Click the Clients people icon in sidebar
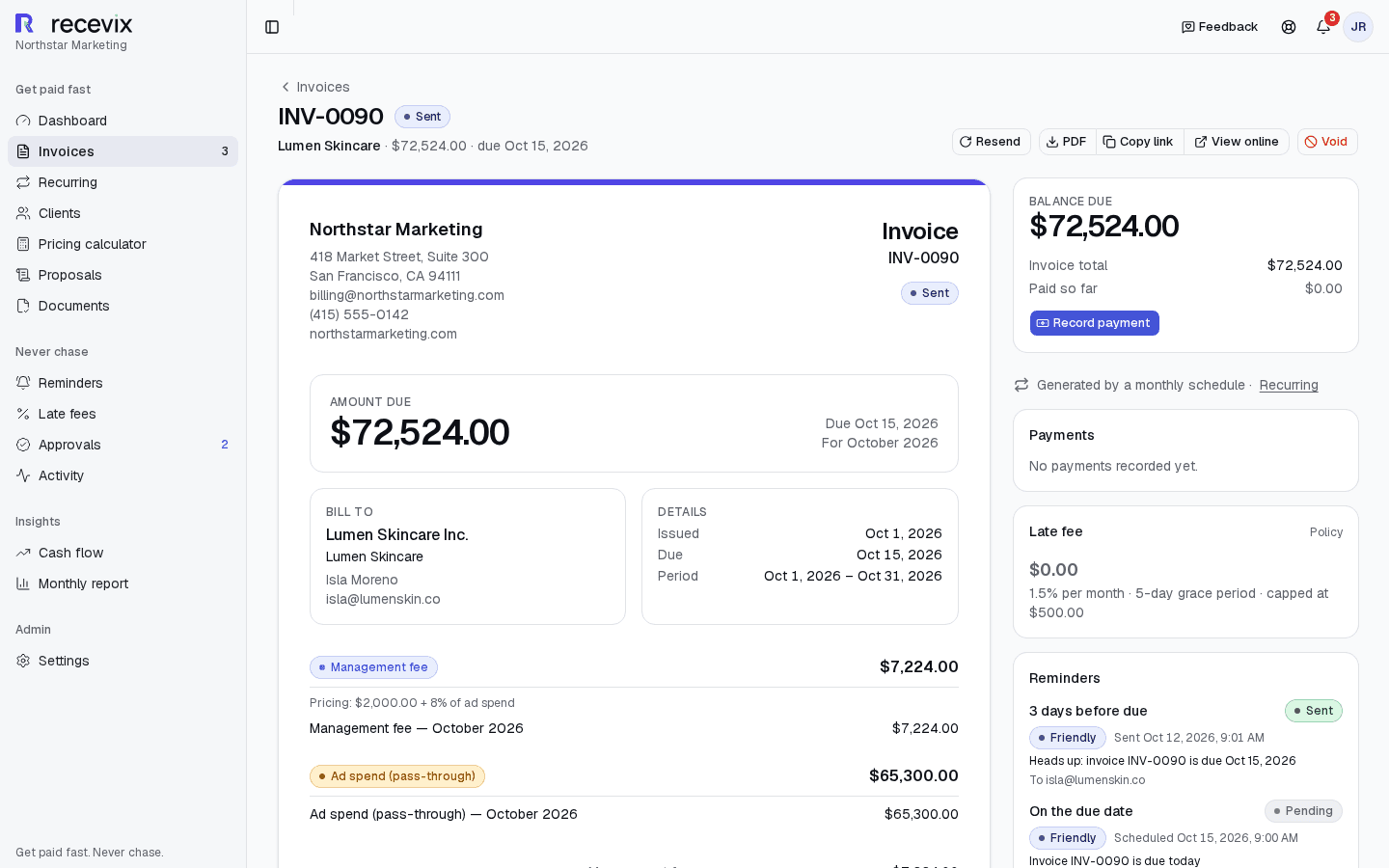The image size is (1389, 868). [x=23, y=213]
